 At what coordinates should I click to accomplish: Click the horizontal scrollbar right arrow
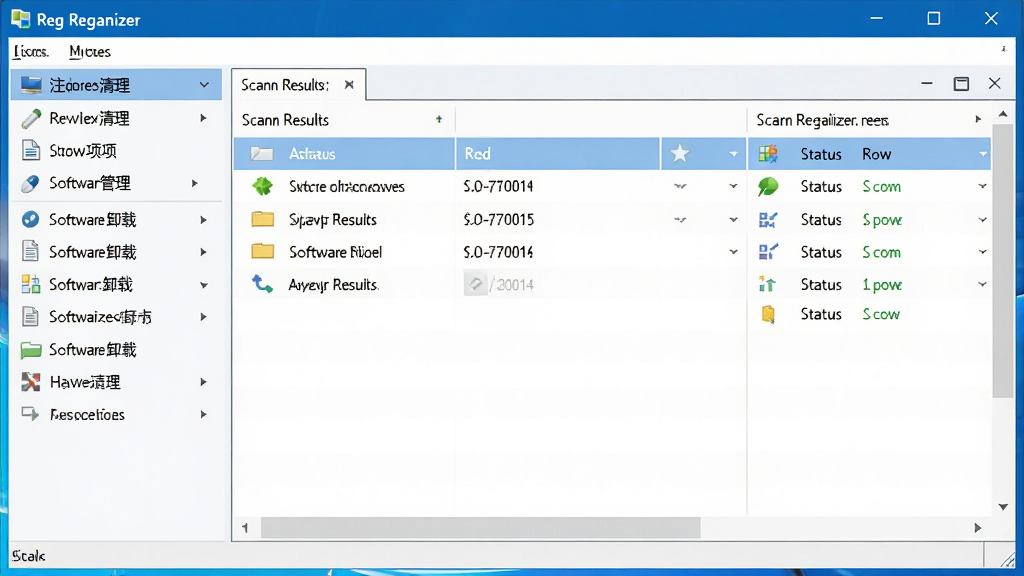tap(978, 528)
